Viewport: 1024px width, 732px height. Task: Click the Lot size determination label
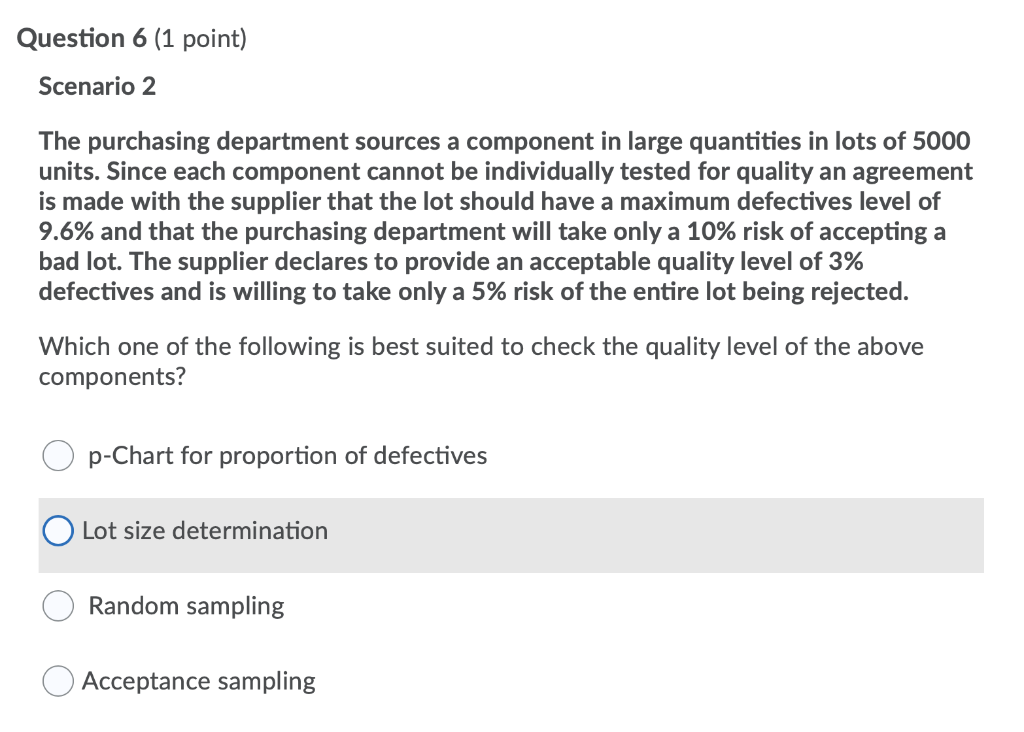click(203, 531)
